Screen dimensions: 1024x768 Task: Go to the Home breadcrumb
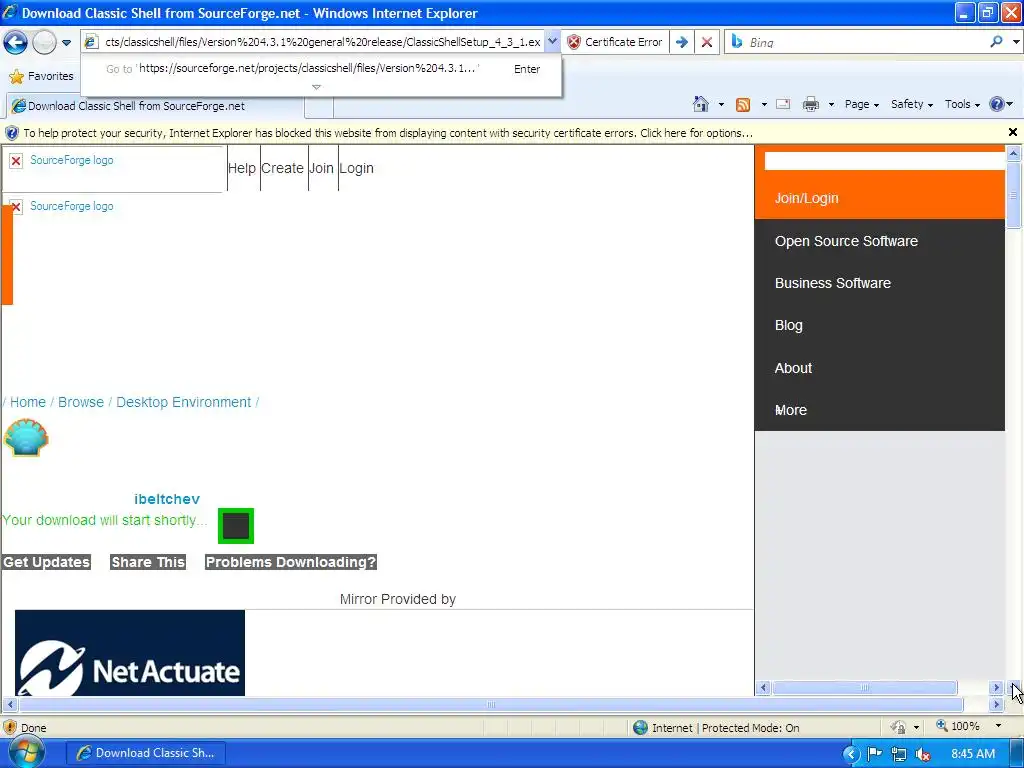pos(27,402)
